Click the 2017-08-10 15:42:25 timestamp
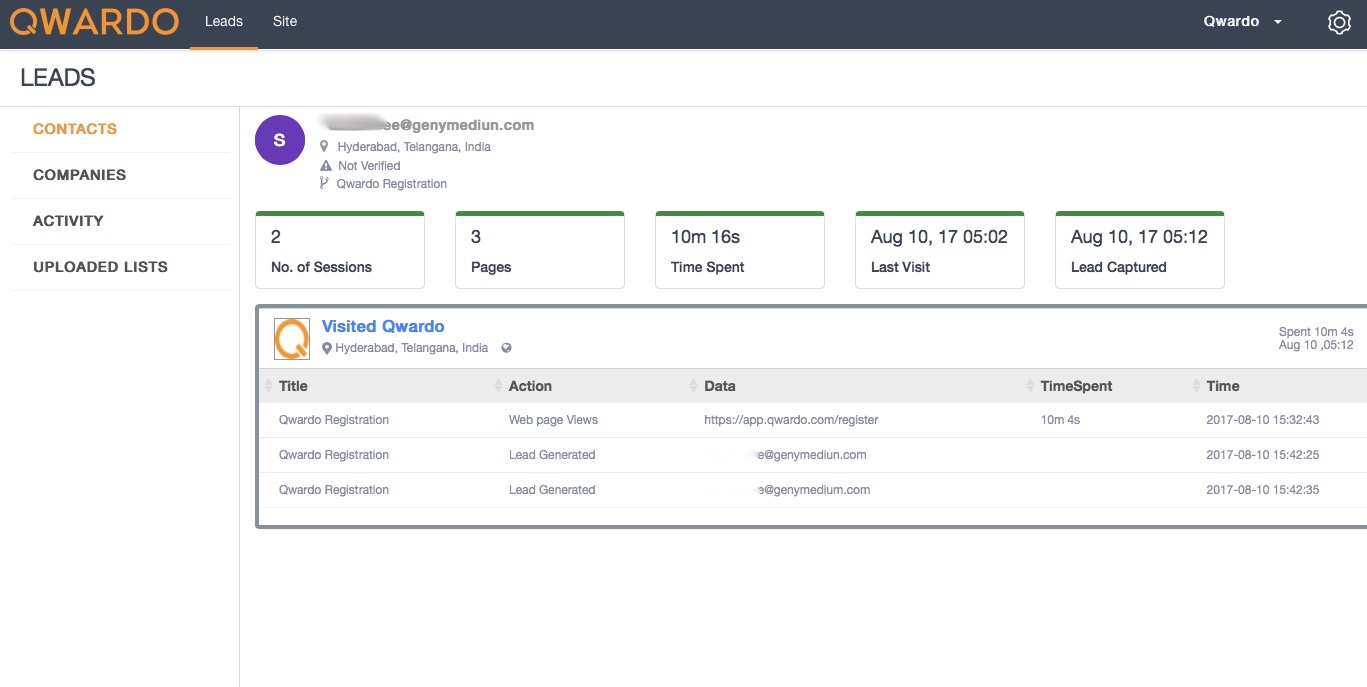 click(x=1263, y=455)
